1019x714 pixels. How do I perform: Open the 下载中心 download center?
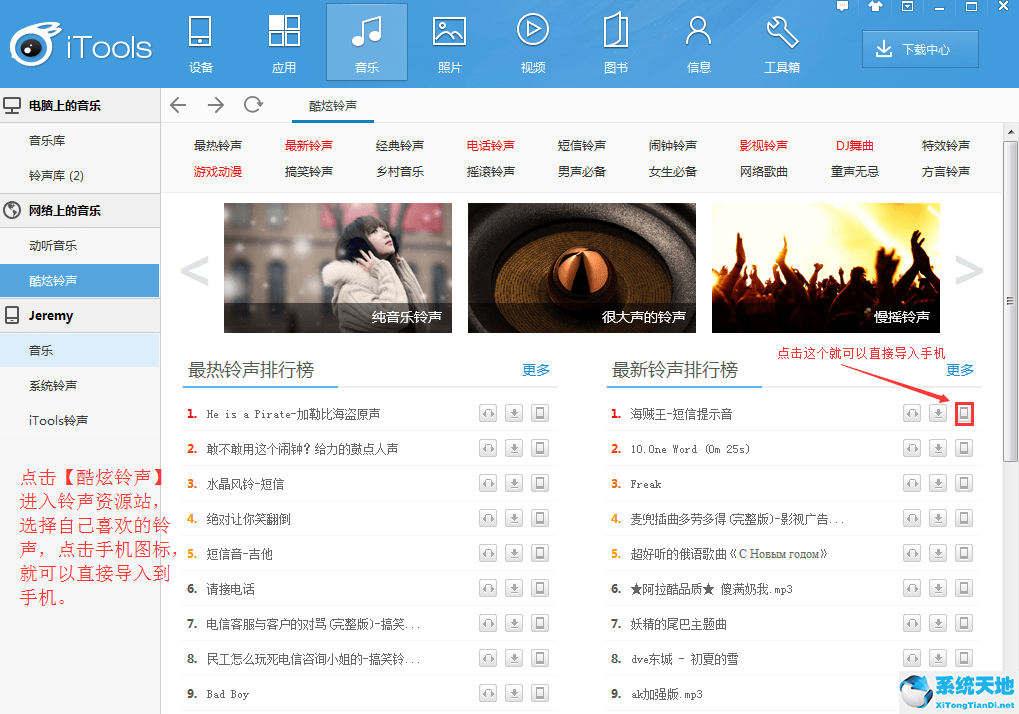coord(919,48)
